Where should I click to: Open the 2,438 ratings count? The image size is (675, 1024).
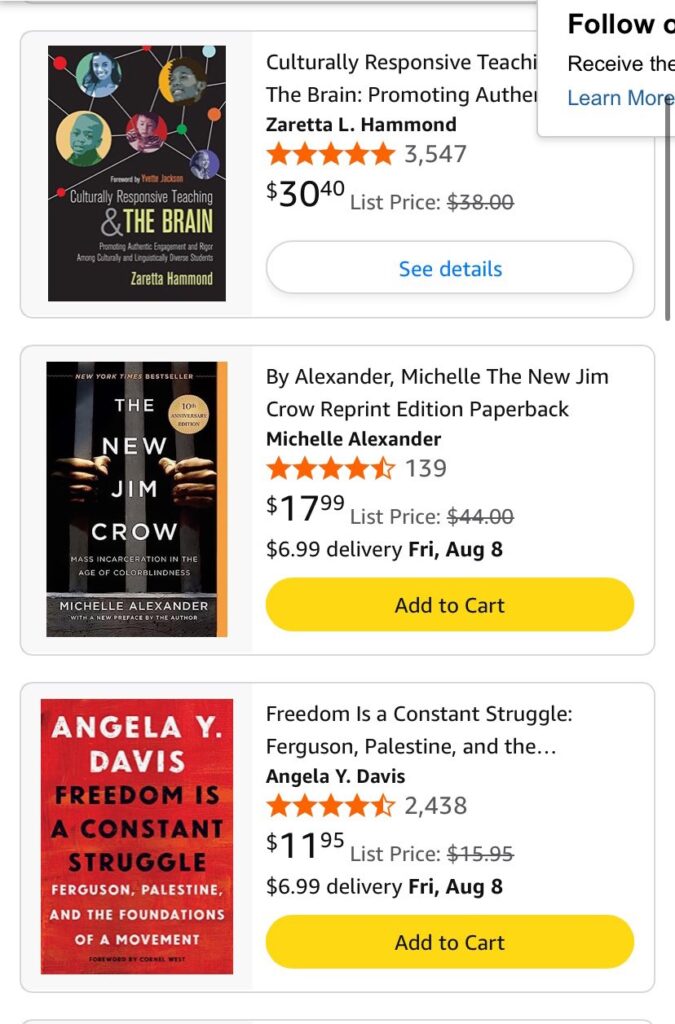tap(435, 805)
